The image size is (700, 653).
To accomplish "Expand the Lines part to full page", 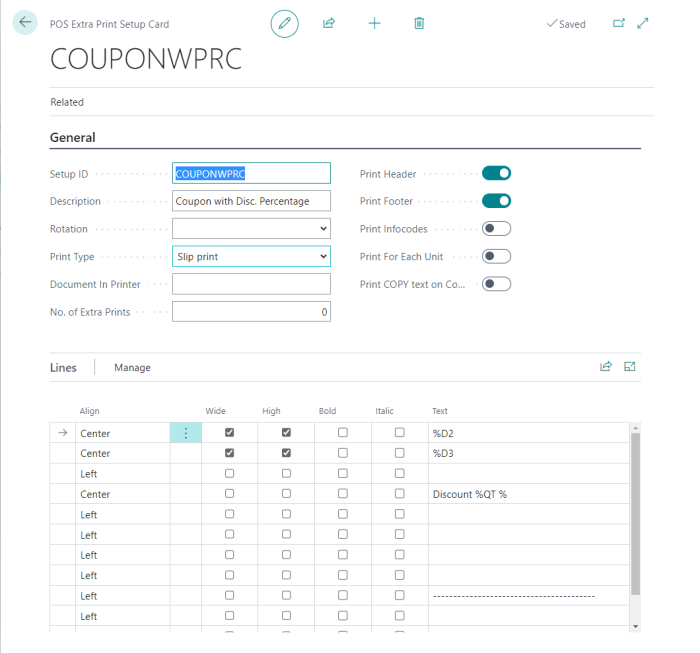I will pyautogui.click(x=629, y=367).
